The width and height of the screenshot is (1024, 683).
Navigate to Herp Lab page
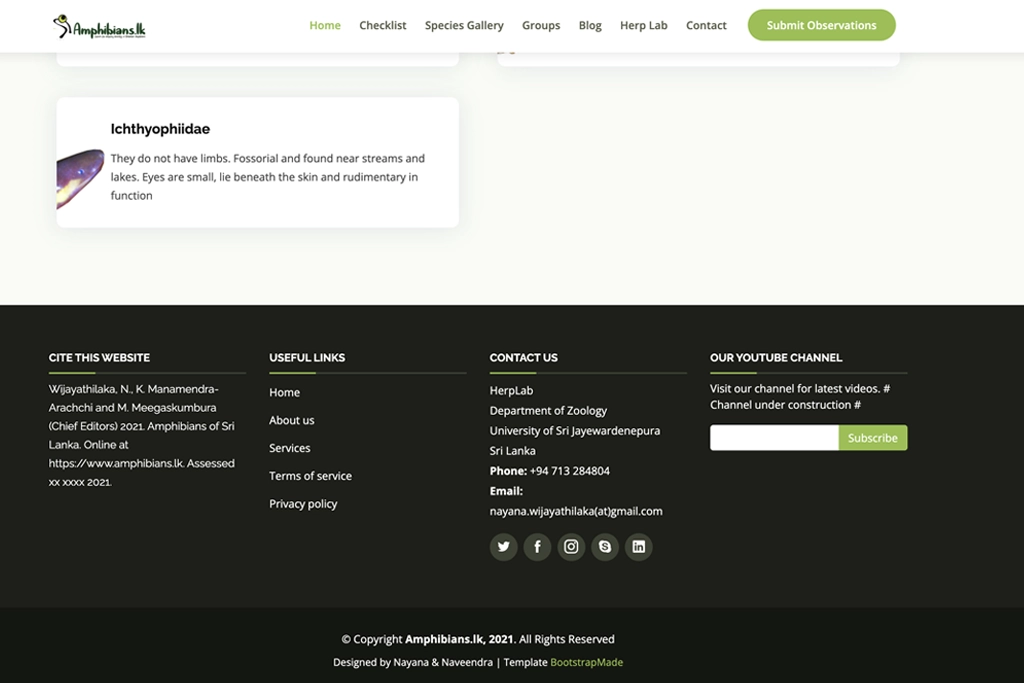(644, 26)
